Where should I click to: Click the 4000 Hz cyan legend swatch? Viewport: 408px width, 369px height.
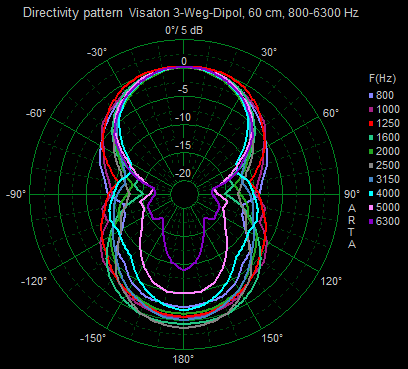371,194
